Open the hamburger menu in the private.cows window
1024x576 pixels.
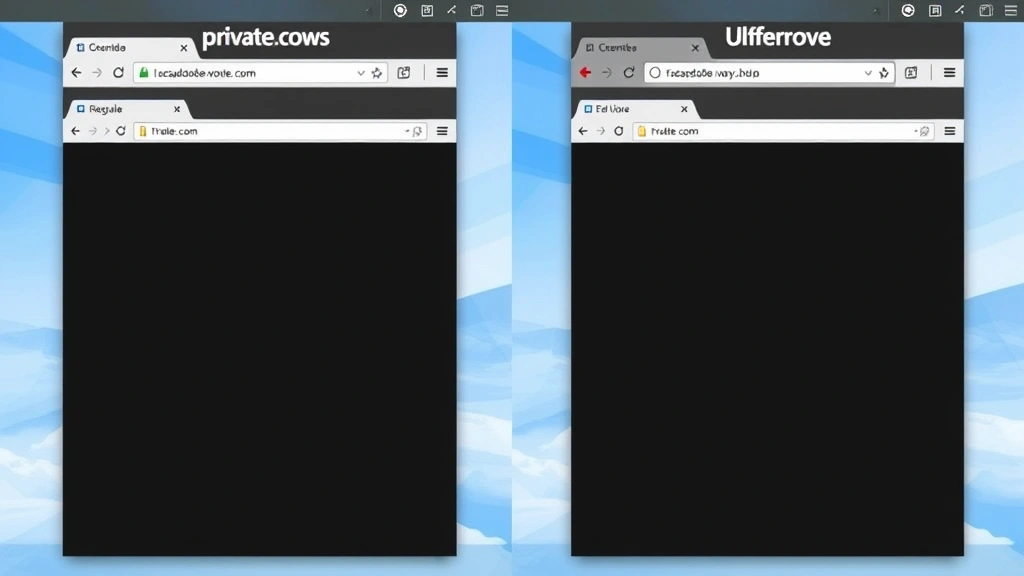pyautogui.click(x=442, y=72)
